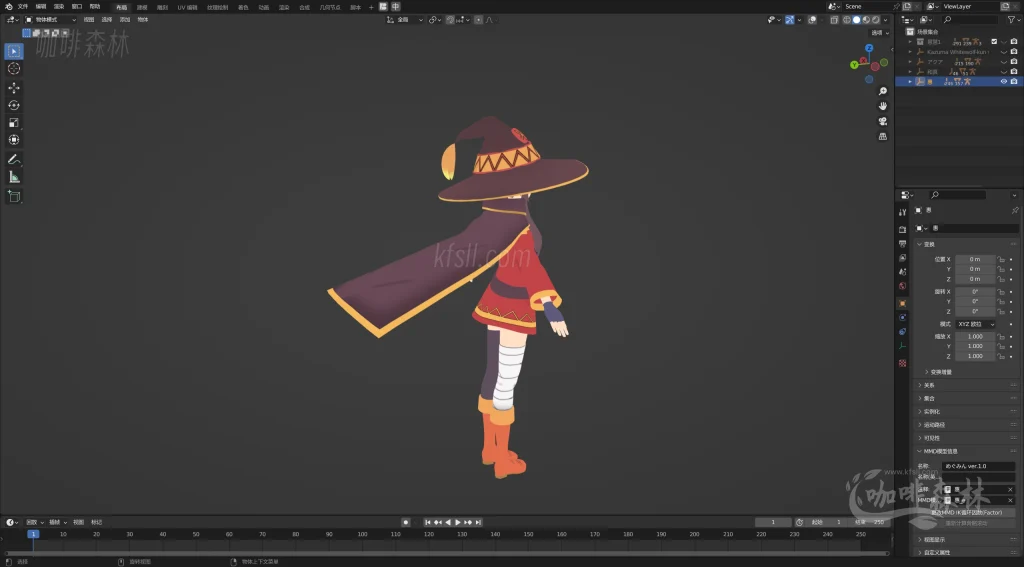Choose the Annotate pencil tool

(14, 160)
